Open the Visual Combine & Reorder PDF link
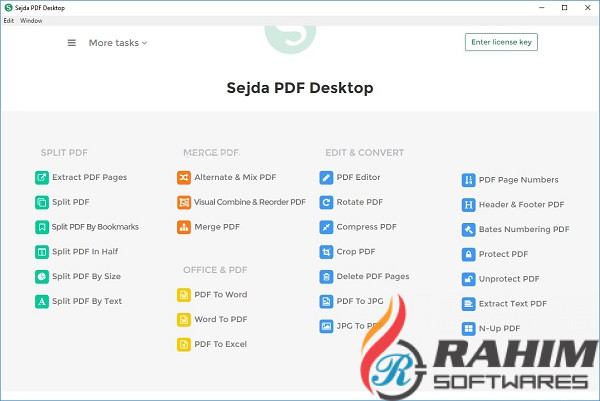 (250, 202)
